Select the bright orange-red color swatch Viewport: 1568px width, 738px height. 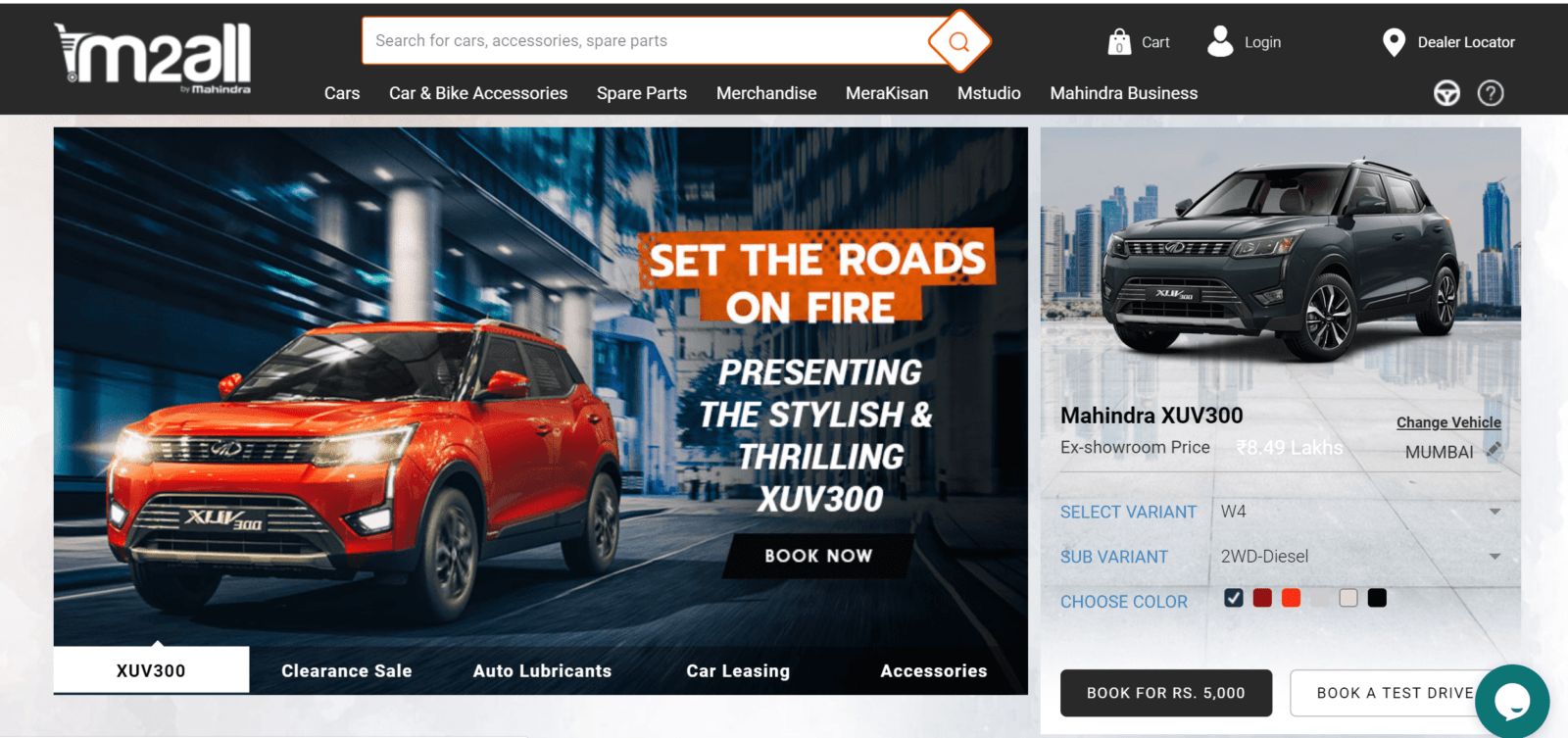click(1291, 598)
